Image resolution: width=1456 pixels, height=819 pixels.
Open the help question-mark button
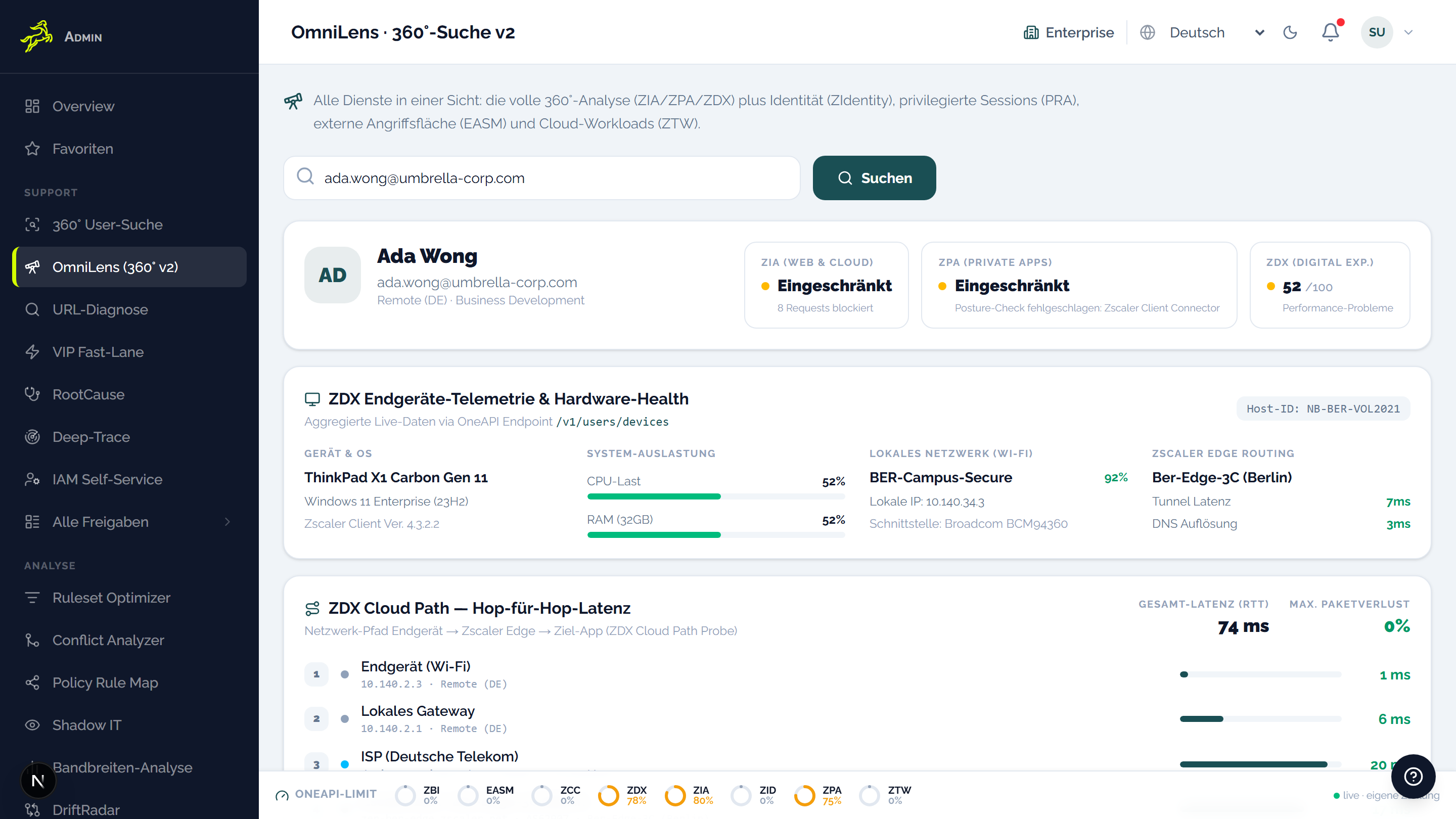point(1413,776)
